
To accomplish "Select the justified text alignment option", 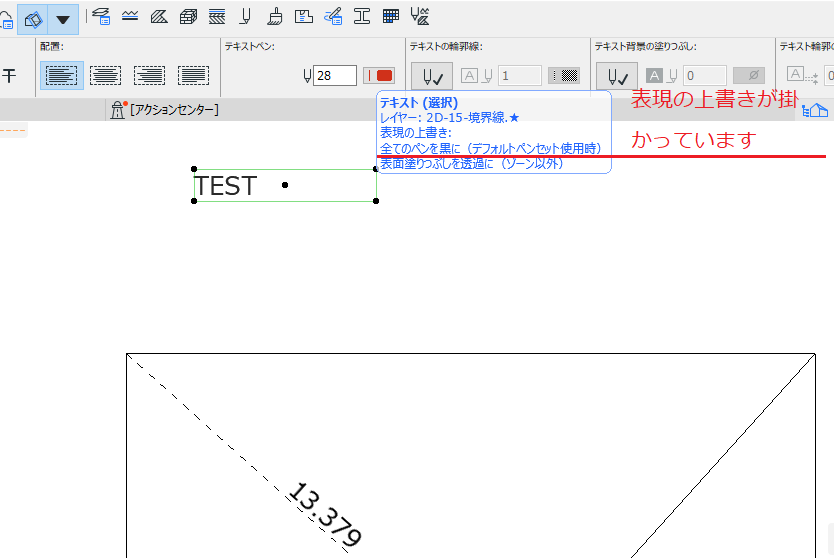I will (193, 75).
